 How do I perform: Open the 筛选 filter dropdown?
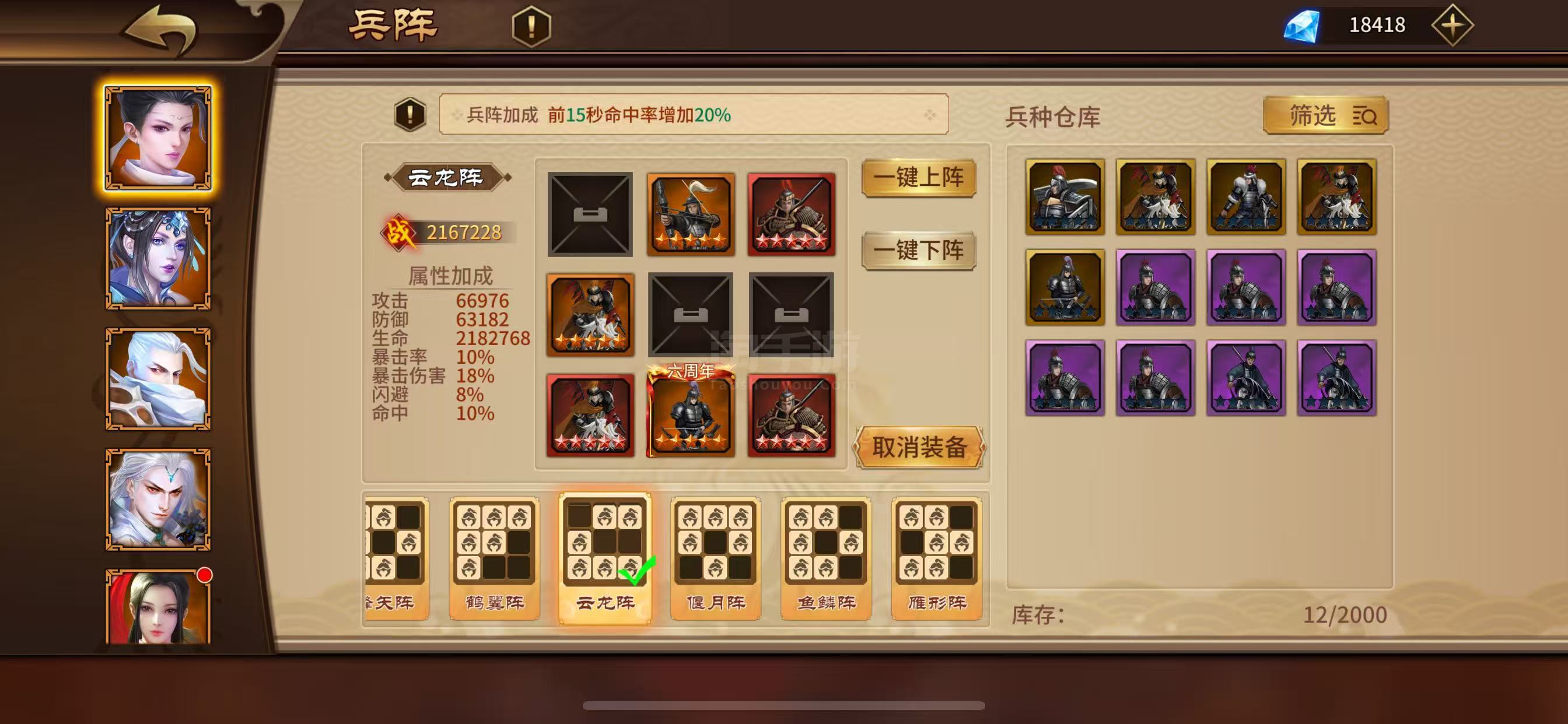click(1326, 115)
